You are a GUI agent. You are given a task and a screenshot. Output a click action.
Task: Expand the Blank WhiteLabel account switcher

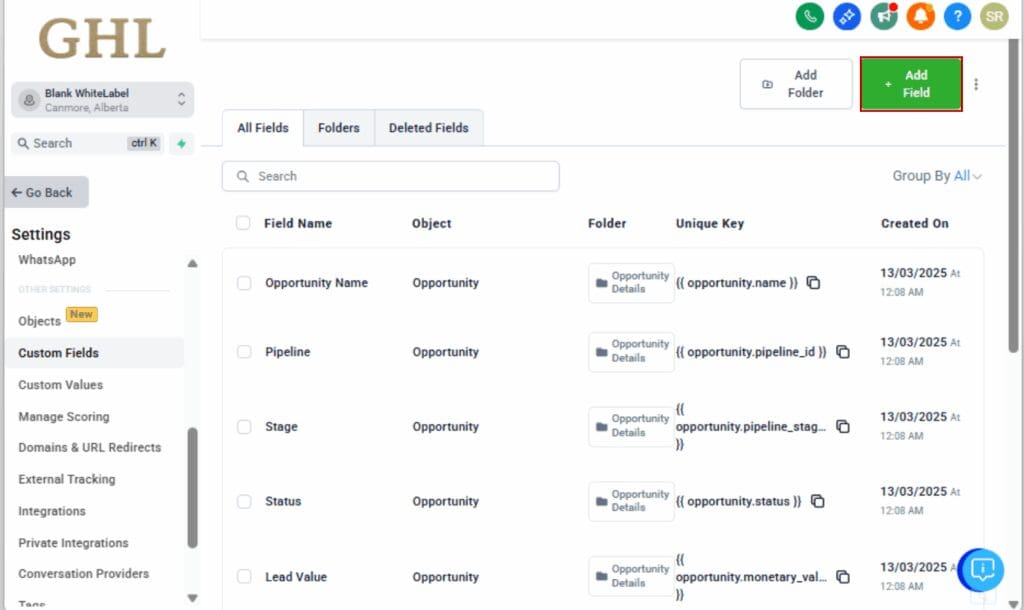[x=103, y=99]
